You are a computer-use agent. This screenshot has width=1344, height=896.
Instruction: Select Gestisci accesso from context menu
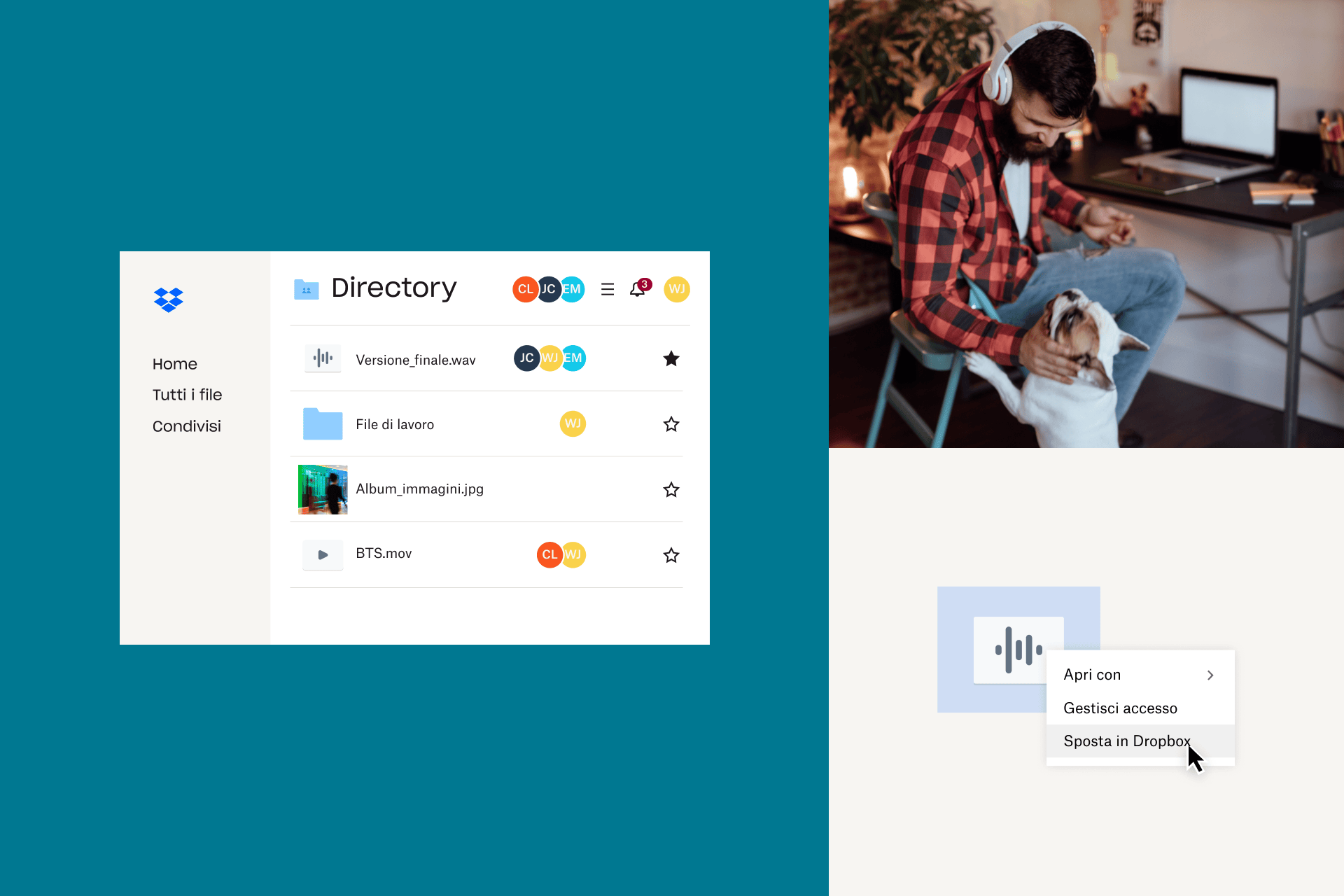click(x=1121, y=707)
